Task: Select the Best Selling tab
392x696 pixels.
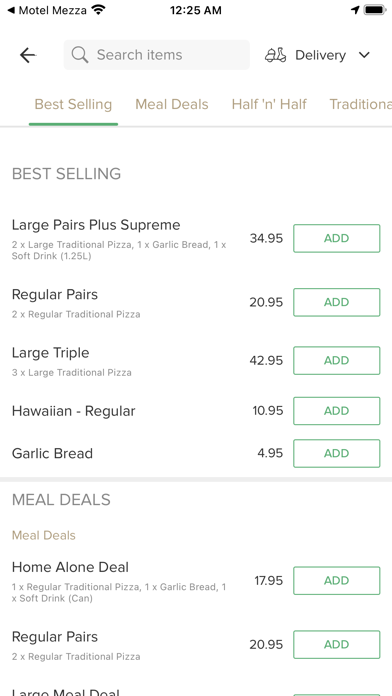Action: (x=73, y=104)
